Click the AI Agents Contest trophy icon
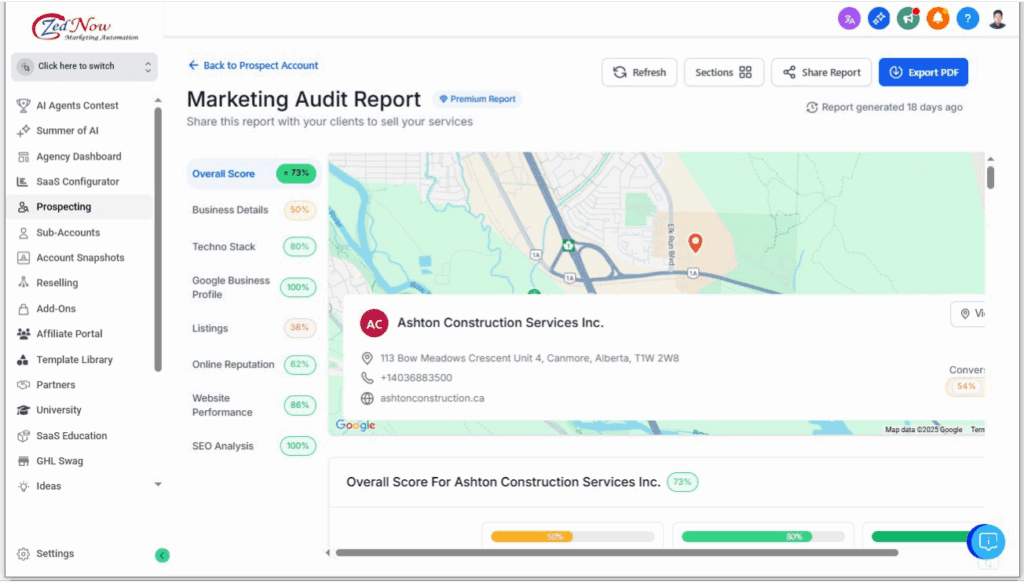Viewport: 1024px width, 583px height. [x=24, y=105]
